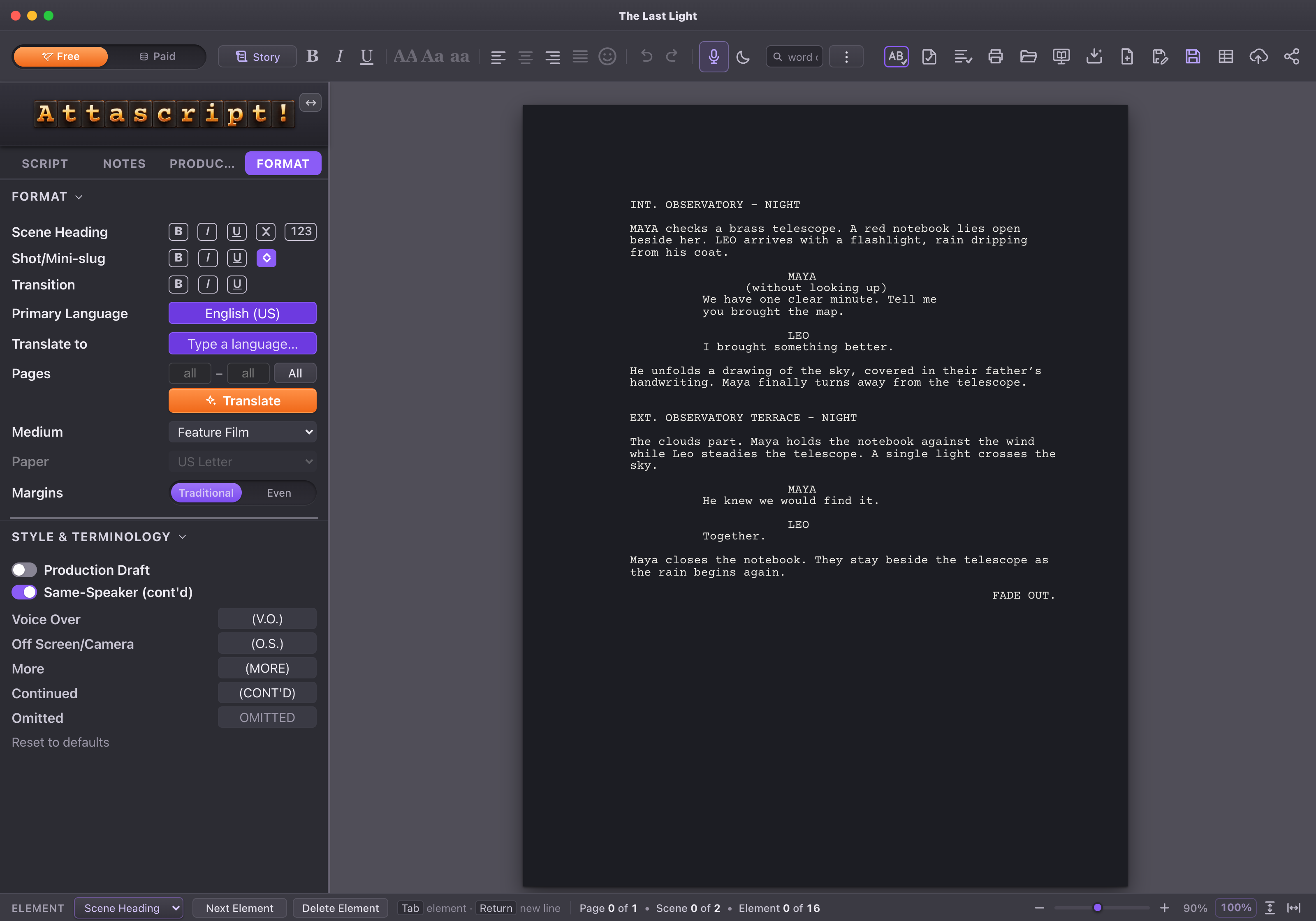
Task: Click the Italic toolbar icon
Action: pyautogui.click(x=339, y=56)
